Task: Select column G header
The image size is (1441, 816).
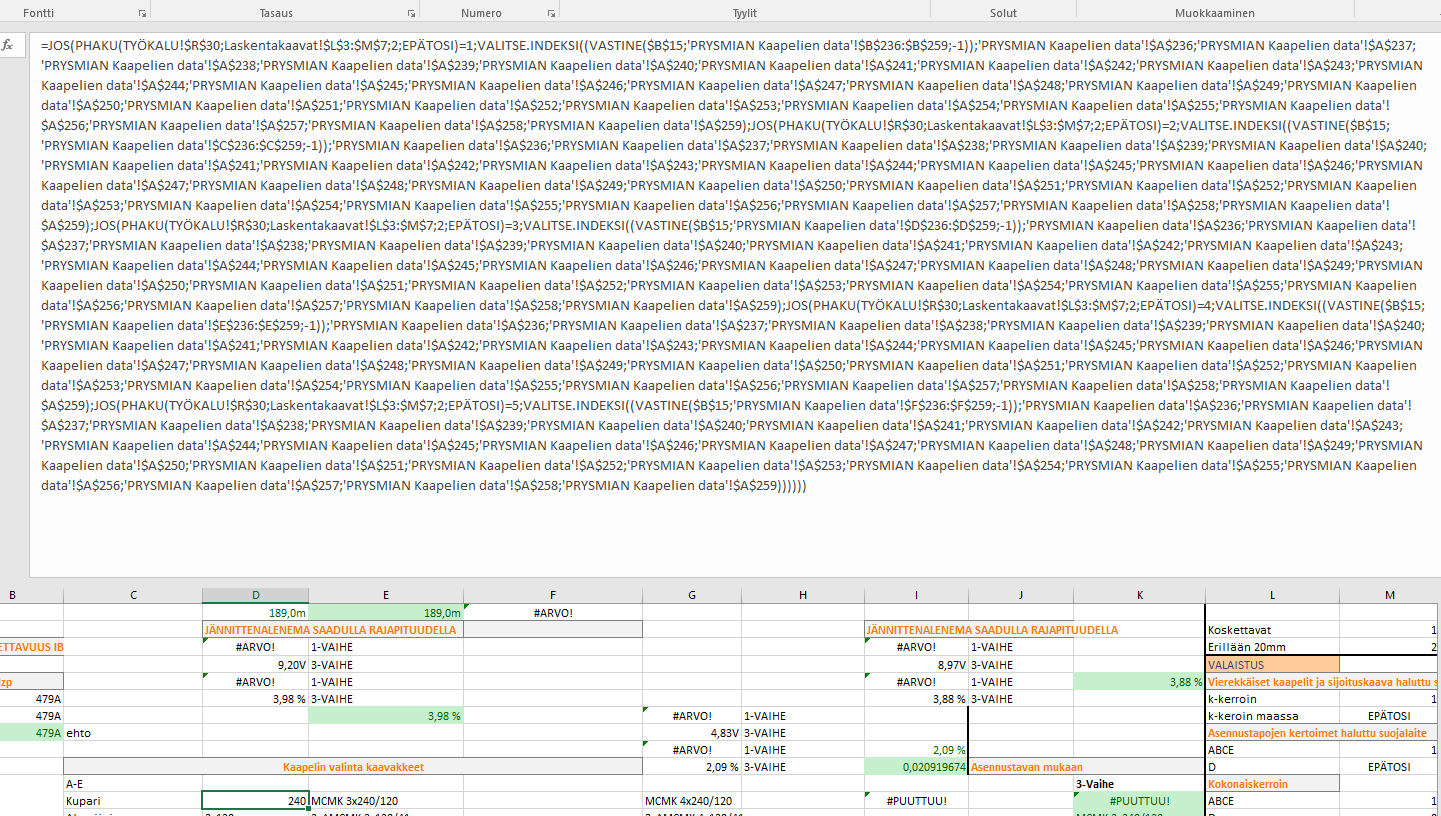Action: point(692,595)
